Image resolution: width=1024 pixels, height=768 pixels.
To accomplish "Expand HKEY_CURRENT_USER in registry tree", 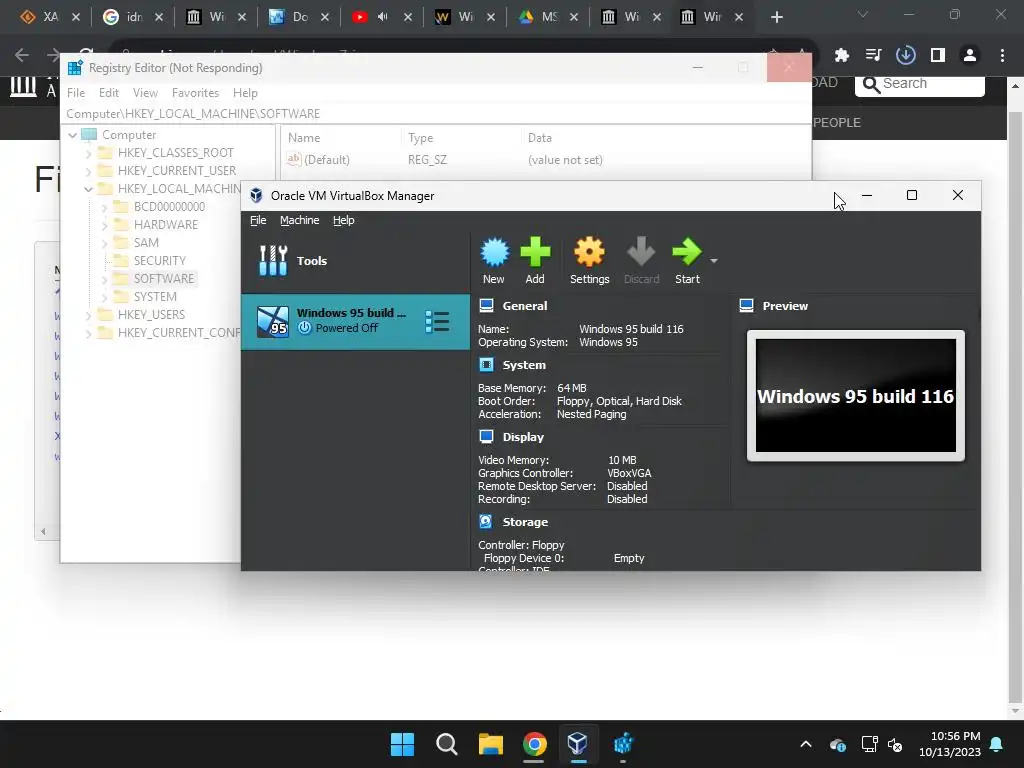I will (x=89, y=171).
